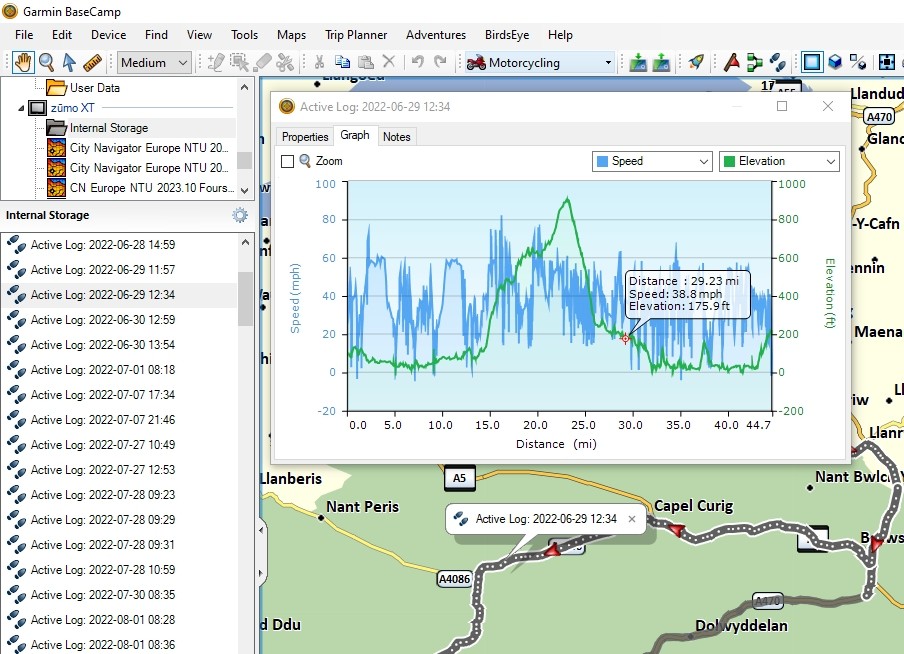Collapse the zūmo XT device tree node
The image size is (904, 654).
pyautogui.click(x=21, y=108)
